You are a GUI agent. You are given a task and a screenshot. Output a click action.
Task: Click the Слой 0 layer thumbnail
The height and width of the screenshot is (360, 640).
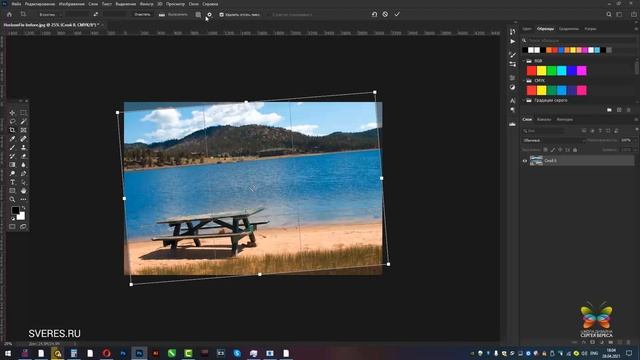point(536,160)
